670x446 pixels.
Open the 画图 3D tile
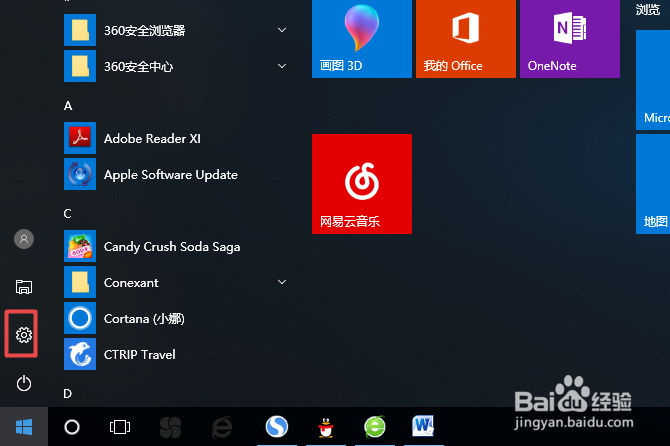click(x=362, y=39)
